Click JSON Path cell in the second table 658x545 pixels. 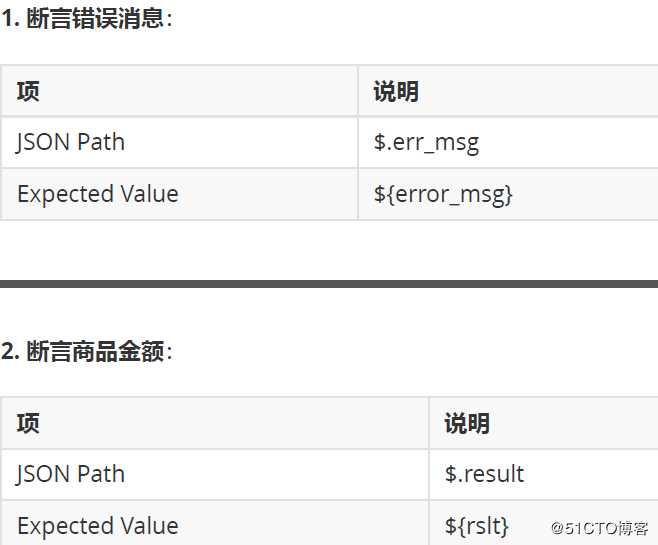(71, 474)
